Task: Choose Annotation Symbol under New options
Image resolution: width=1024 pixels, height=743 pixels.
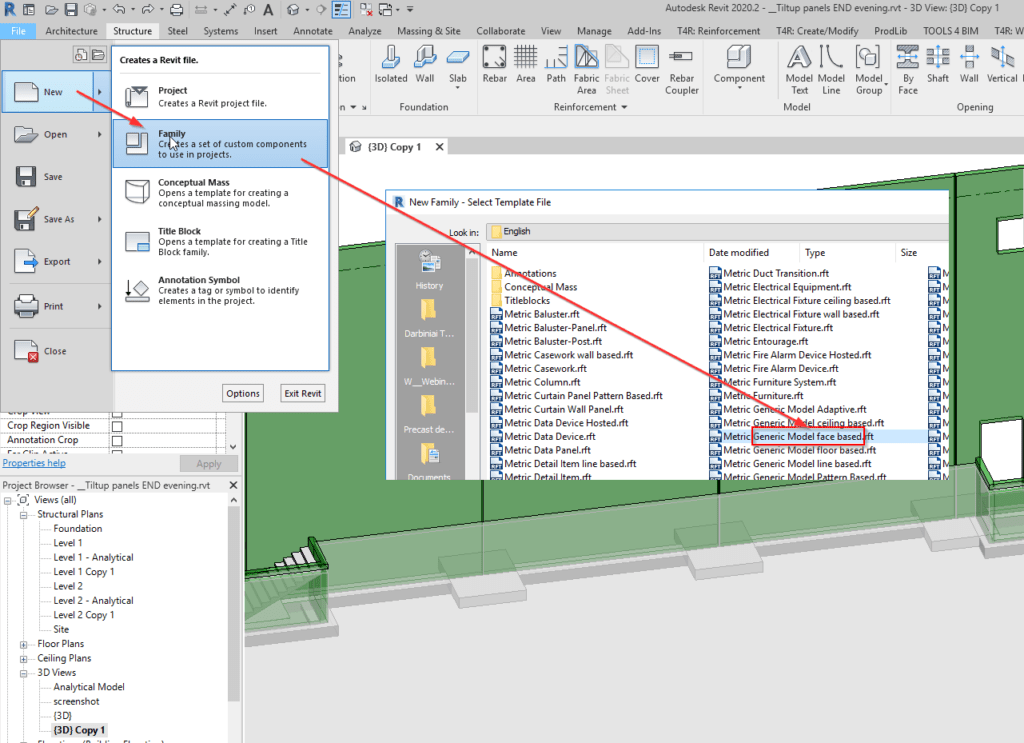Action: tap(220, 290)
